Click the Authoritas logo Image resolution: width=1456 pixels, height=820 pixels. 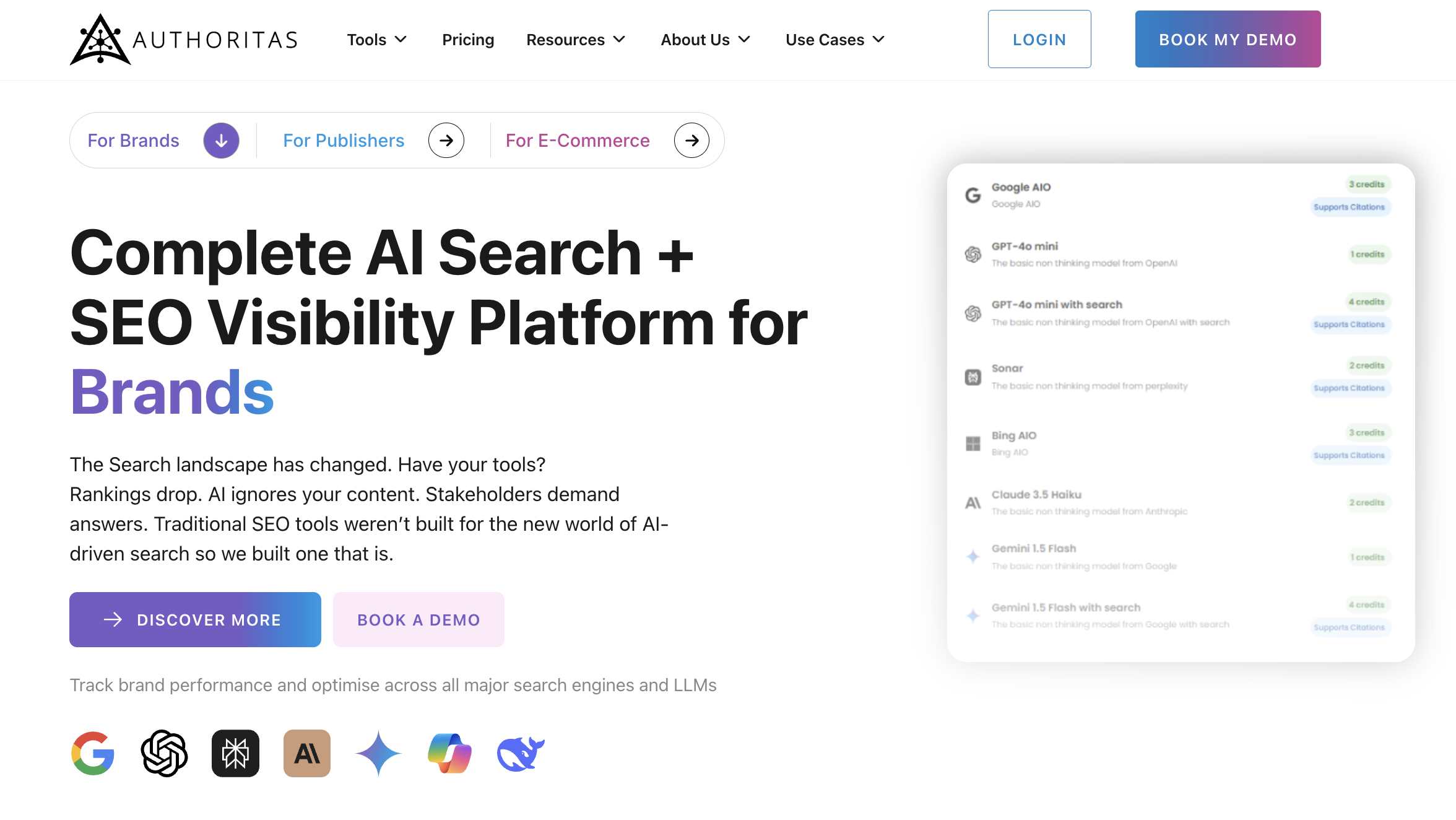point(183,39)
